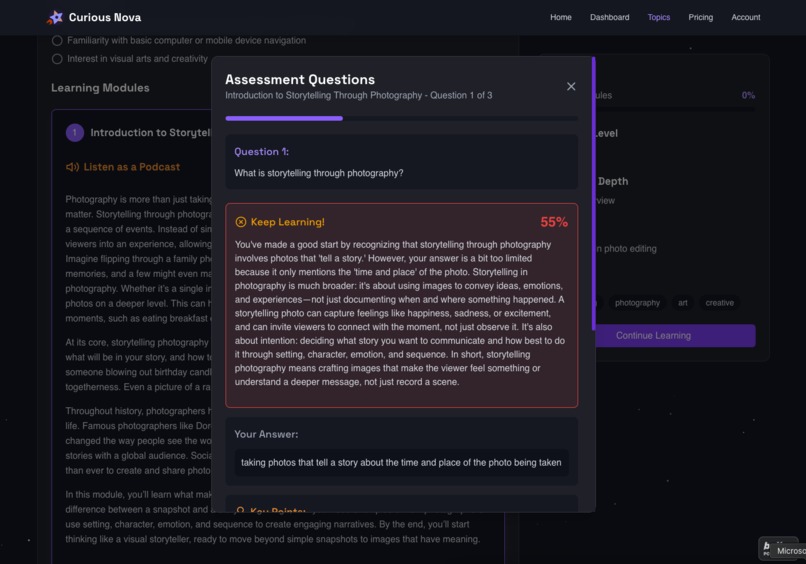Viewport: 806px width, 564px height.
Task: Click the Keep Learning! feedback title
Action: [x=287, y=222]
